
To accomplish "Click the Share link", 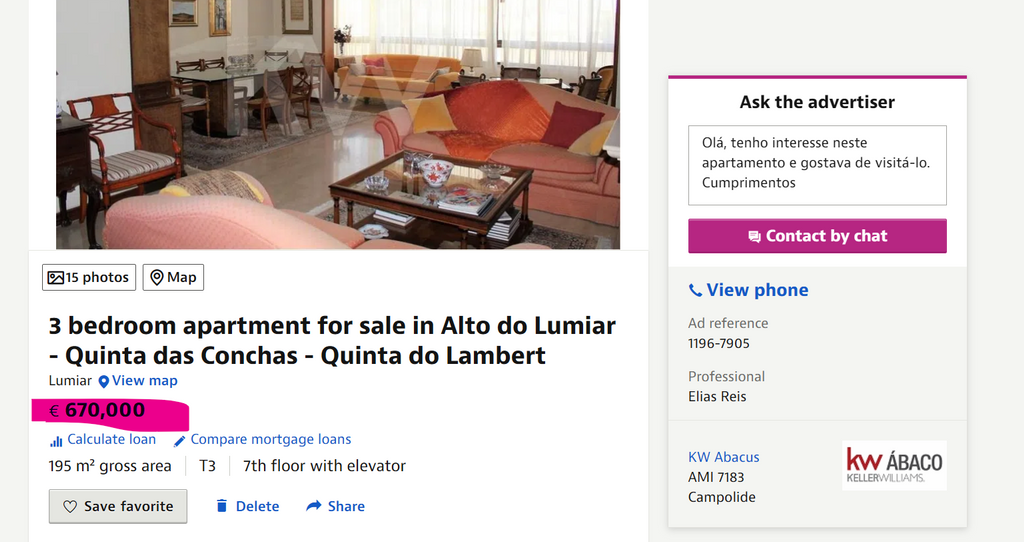I will pyautogui.click(x=336, y=506).
